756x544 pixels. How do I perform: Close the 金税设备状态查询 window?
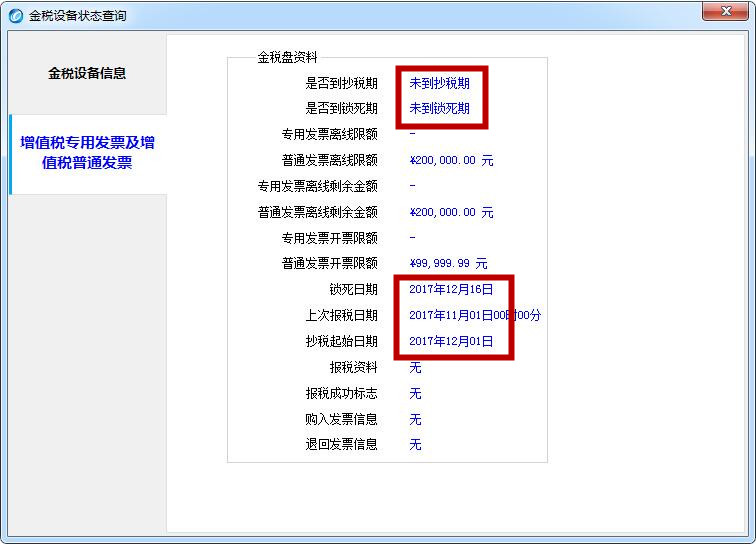(x=726, y=11)
